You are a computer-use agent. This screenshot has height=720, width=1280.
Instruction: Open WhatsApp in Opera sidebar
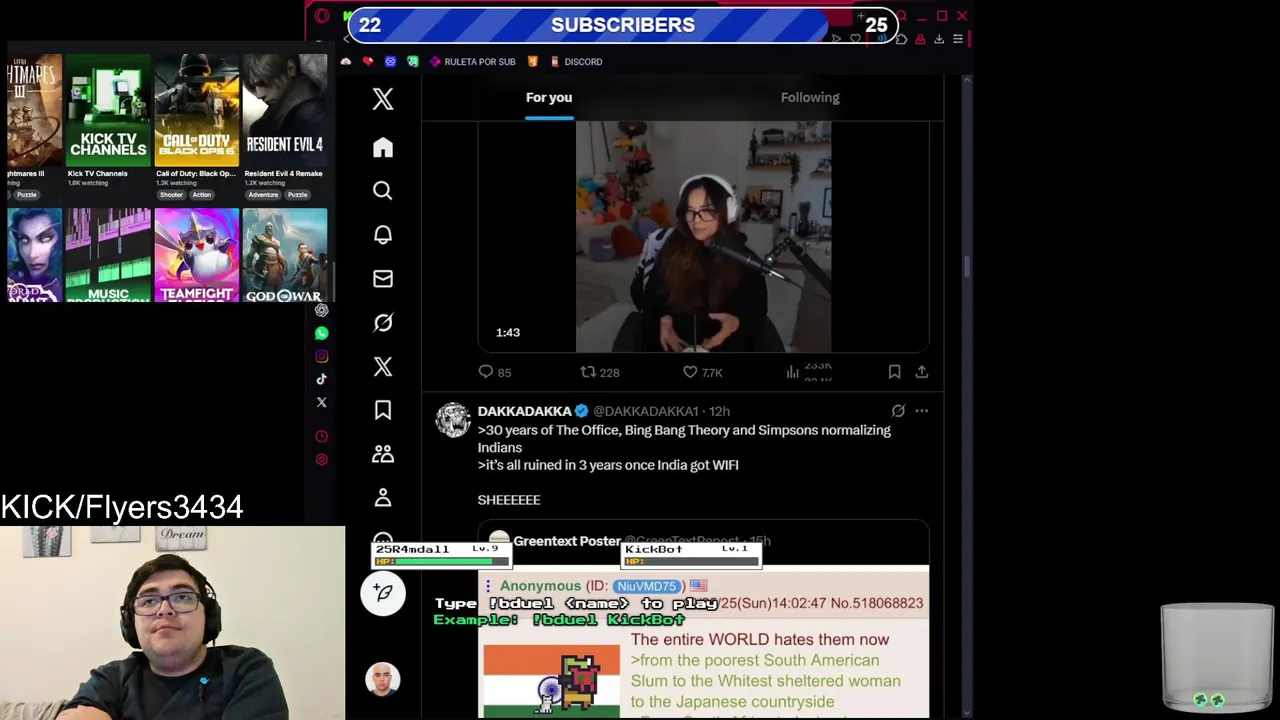tap(322, 333)
